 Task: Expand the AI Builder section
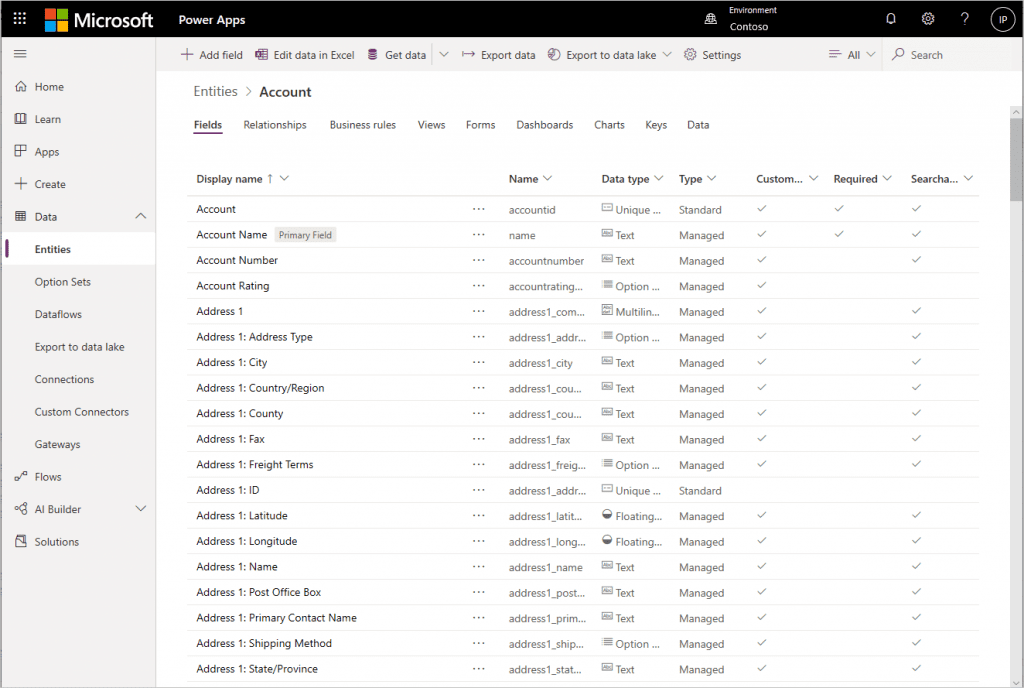tap(140, 508)
